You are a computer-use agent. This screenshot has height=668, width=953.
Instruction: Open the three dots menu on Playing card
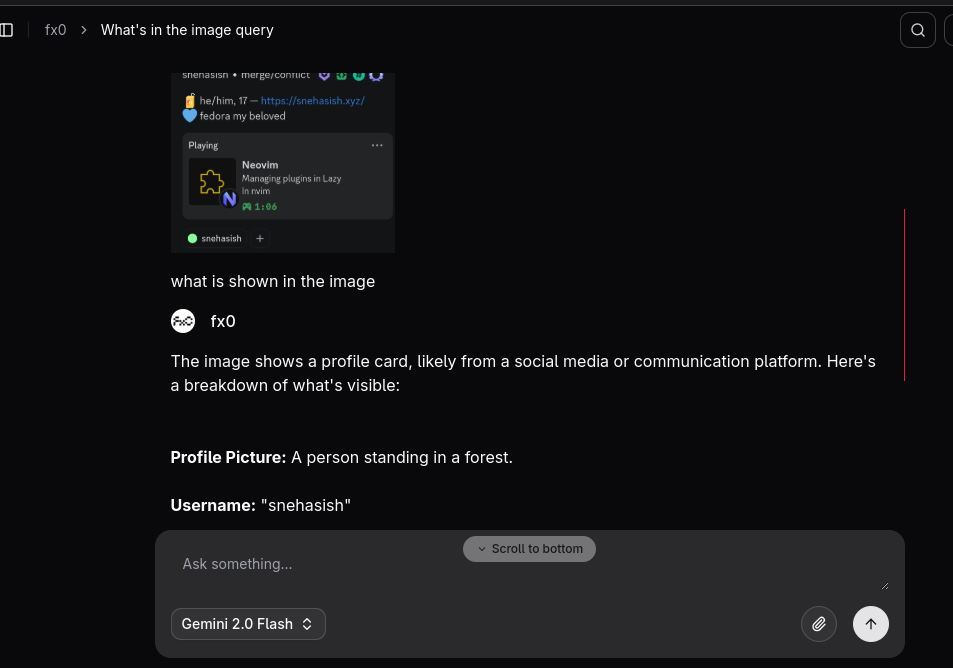pyautogui.click(x=377, y=145)
